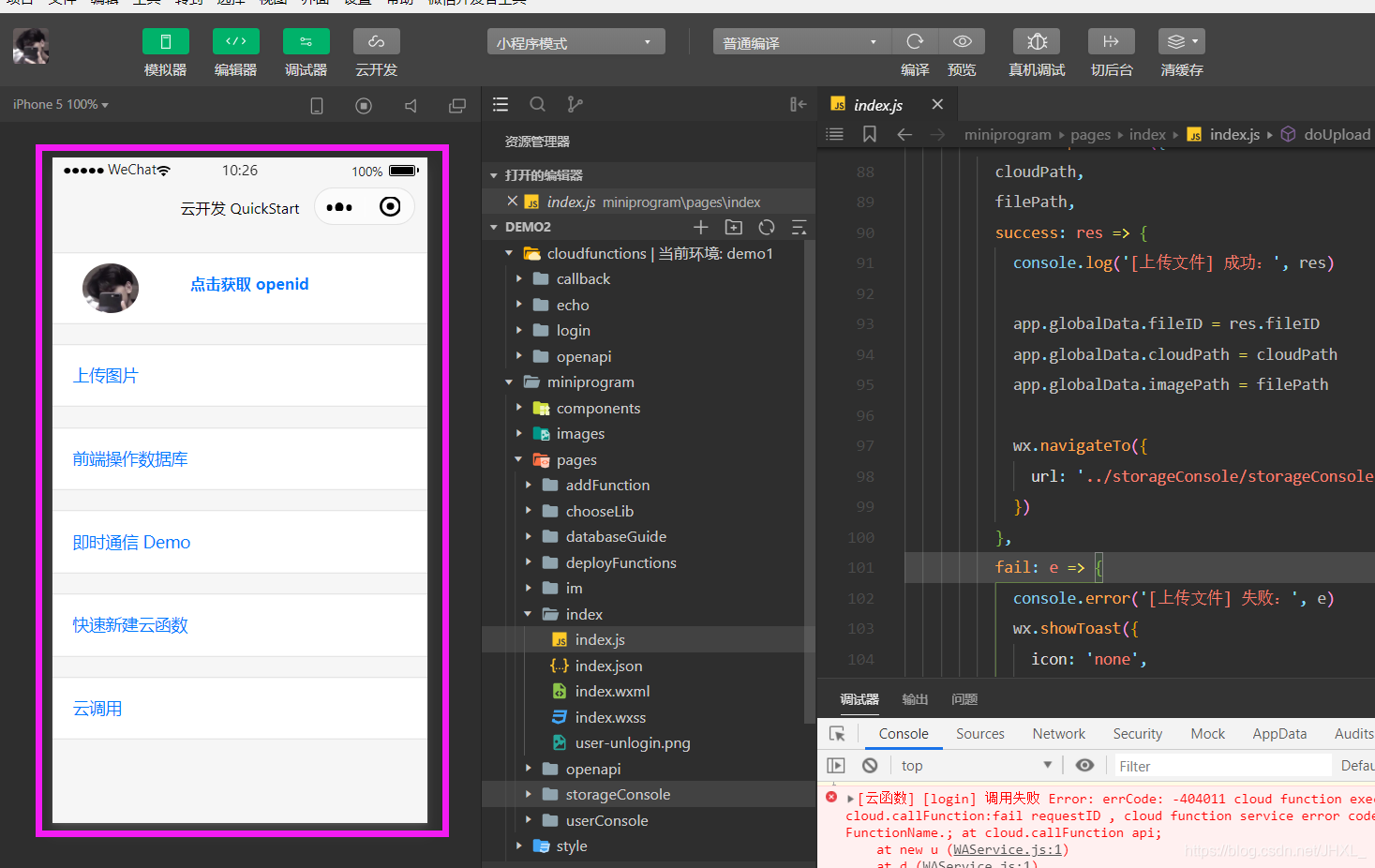Image resolution: width=1375 pixels, height=868 pixels.
Task: Tap 上传图片 in the simulator
Action: (106, 376)
